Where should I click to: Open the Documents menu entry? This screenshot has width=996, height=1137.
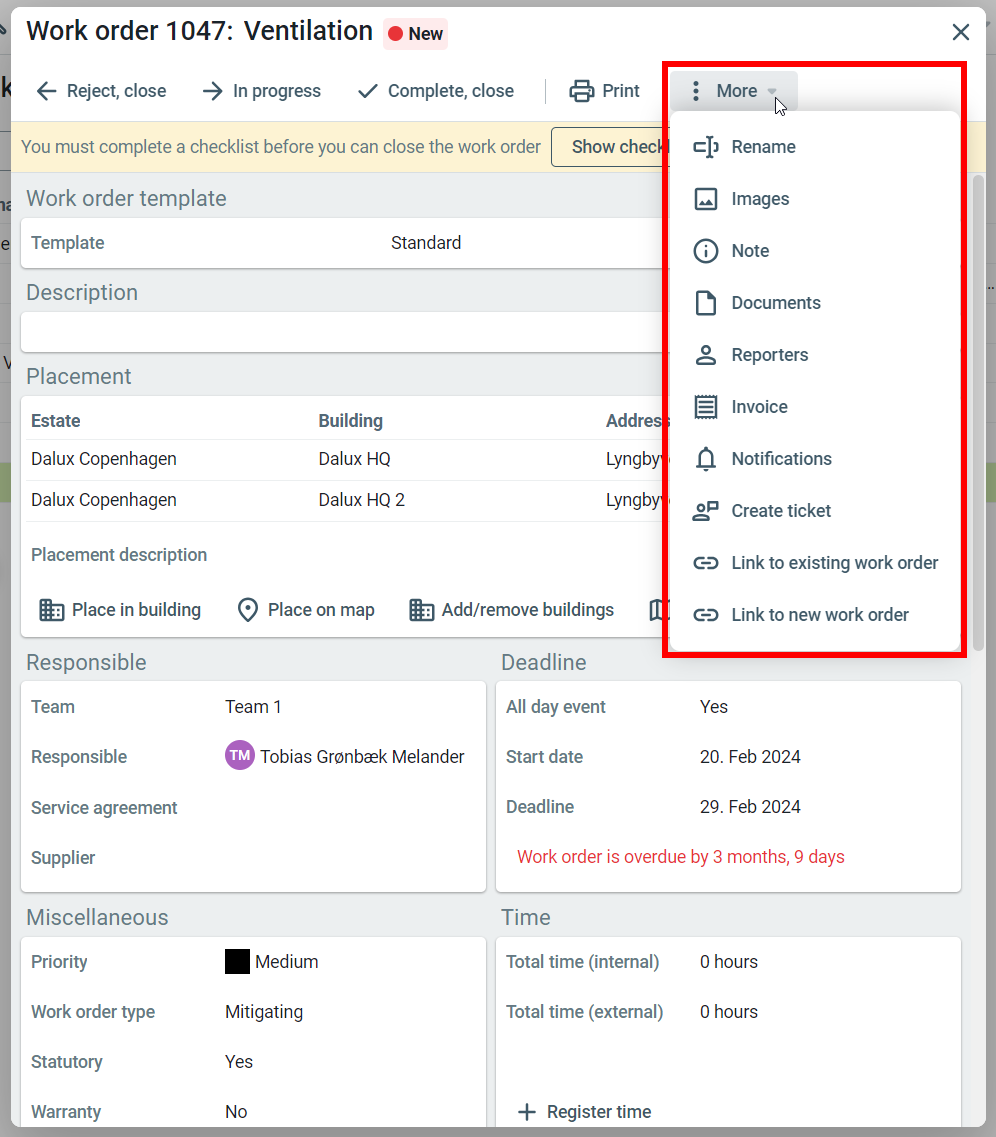pyautogui.click(x=775, y=303)
